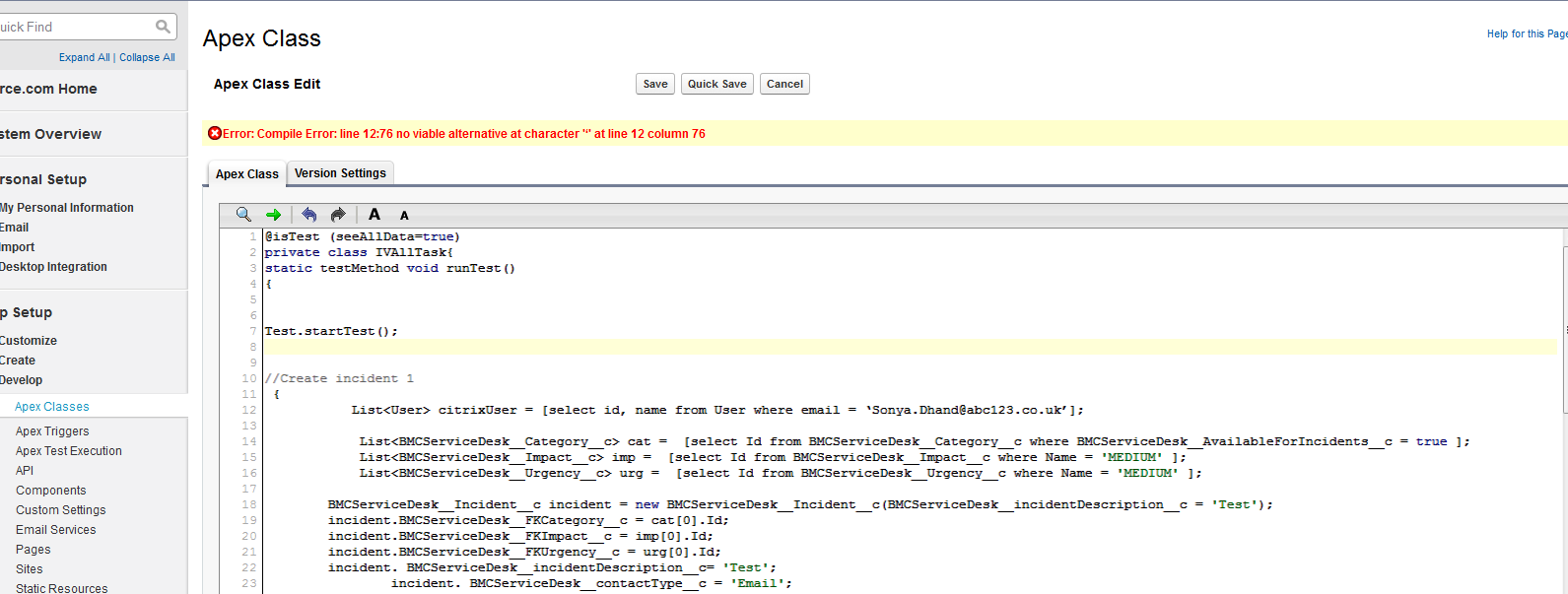Click the 'Test.startTest();' code line

click(x=331, y=331)
